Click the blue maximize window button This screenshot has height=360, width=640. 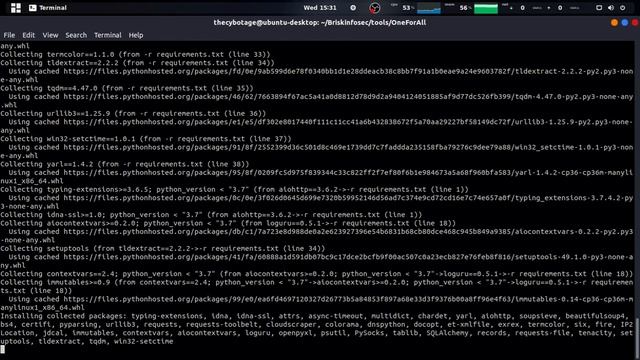[x=624, y=23]
